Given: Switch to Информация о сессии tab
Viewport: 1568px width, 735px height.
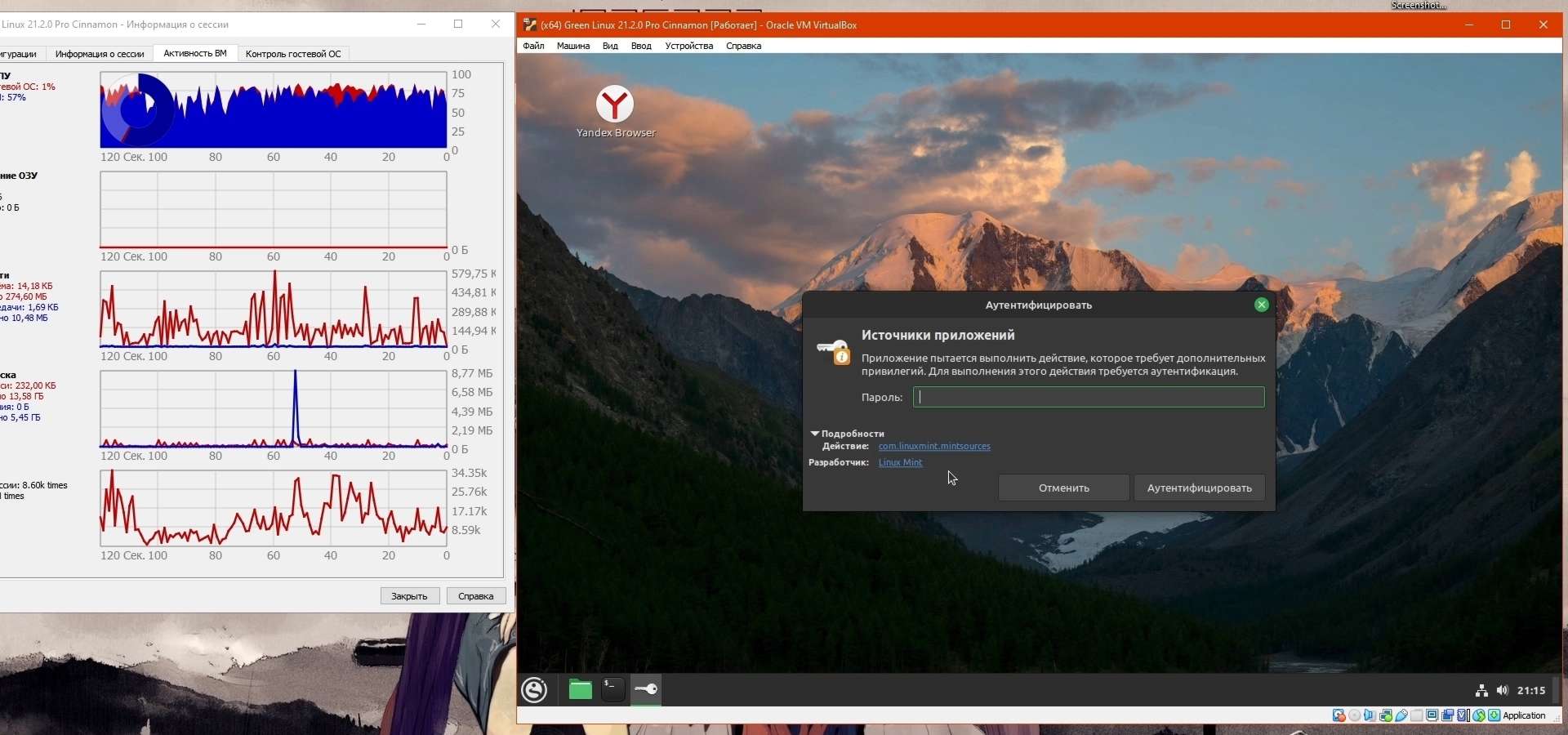Looking at the screenshot, I should [100, 54].
